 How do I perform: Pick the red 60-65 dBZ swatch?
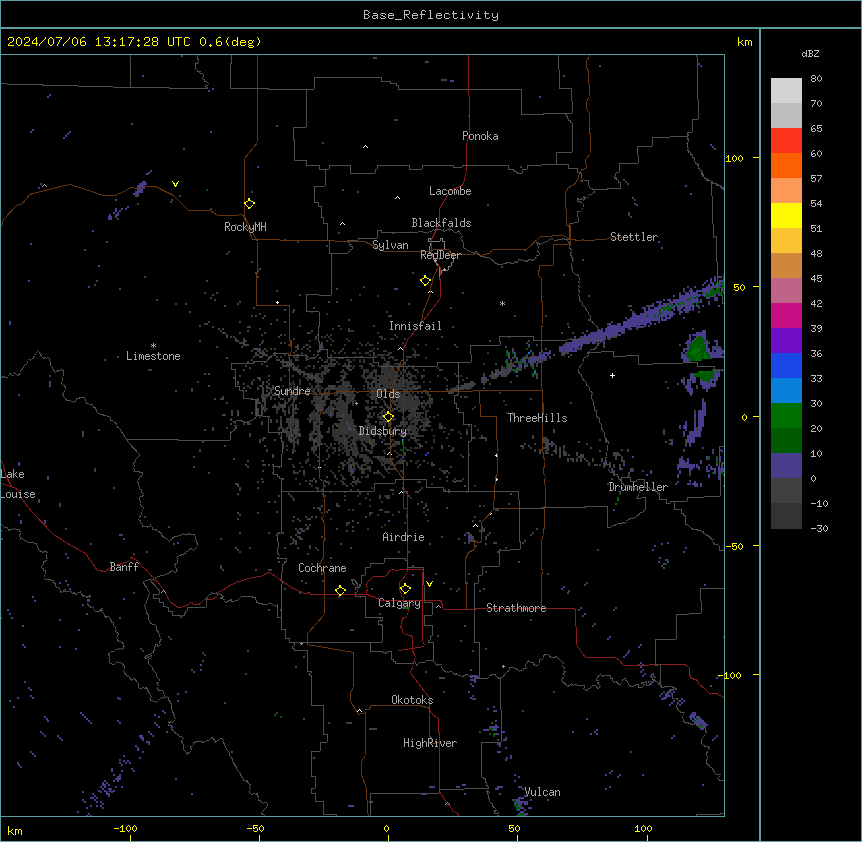click(x=786, y=141)
